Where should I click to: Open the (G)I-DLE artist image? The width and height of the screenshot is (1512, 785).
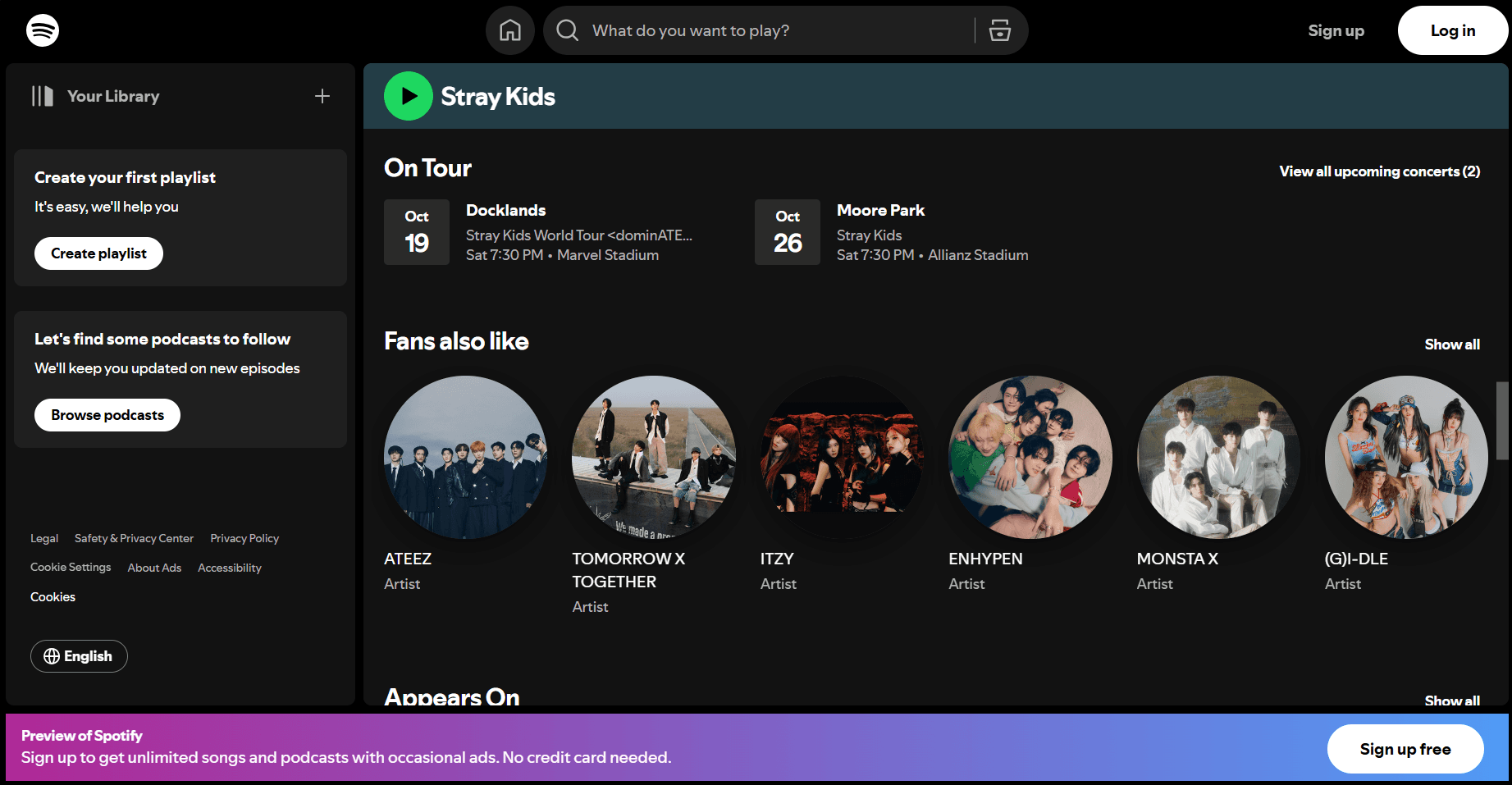(1407, 458)
